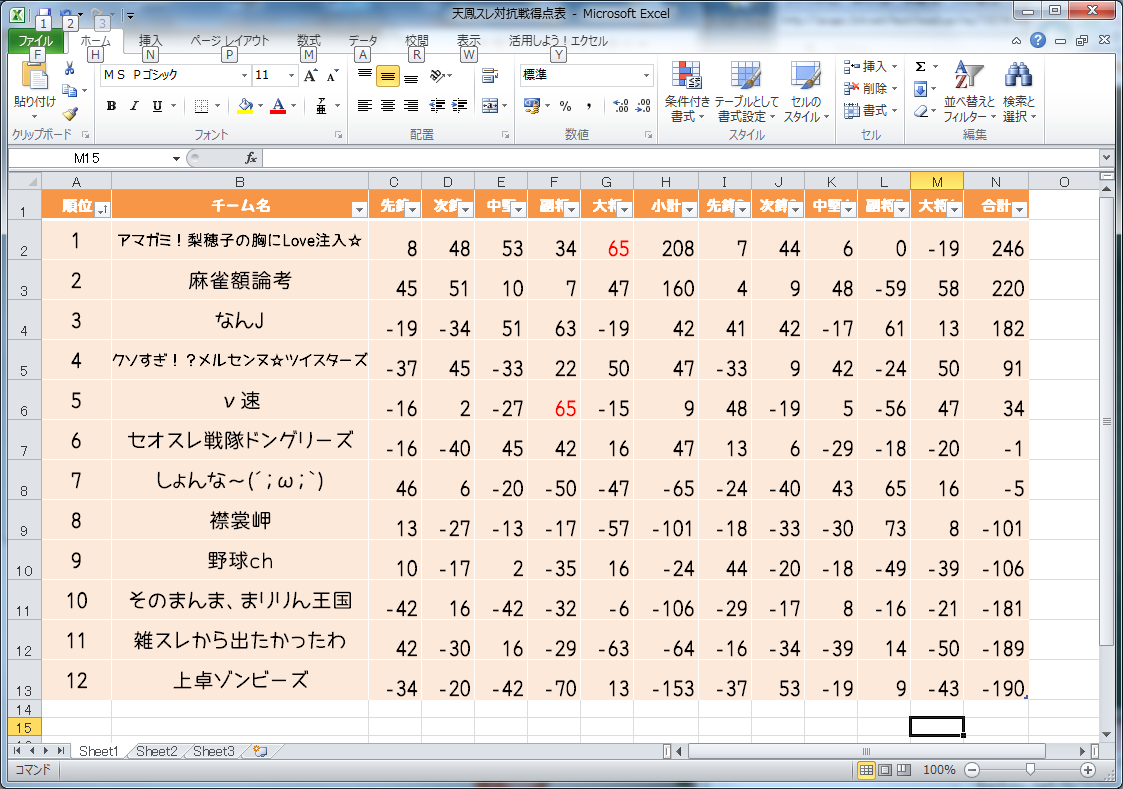
Task: Click the AutoSum sigma icon
Action: (x=920, y=67)
